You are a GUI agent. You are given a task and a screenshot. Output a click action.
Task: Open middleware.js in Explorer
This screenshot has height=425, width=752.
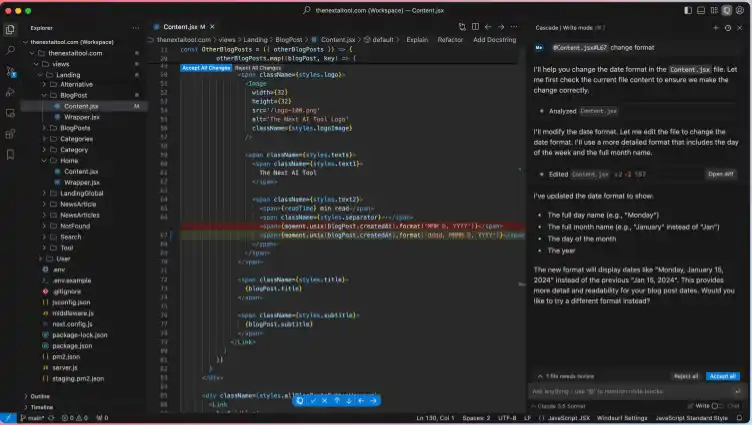pyautogui.click(x=72, y=313)
